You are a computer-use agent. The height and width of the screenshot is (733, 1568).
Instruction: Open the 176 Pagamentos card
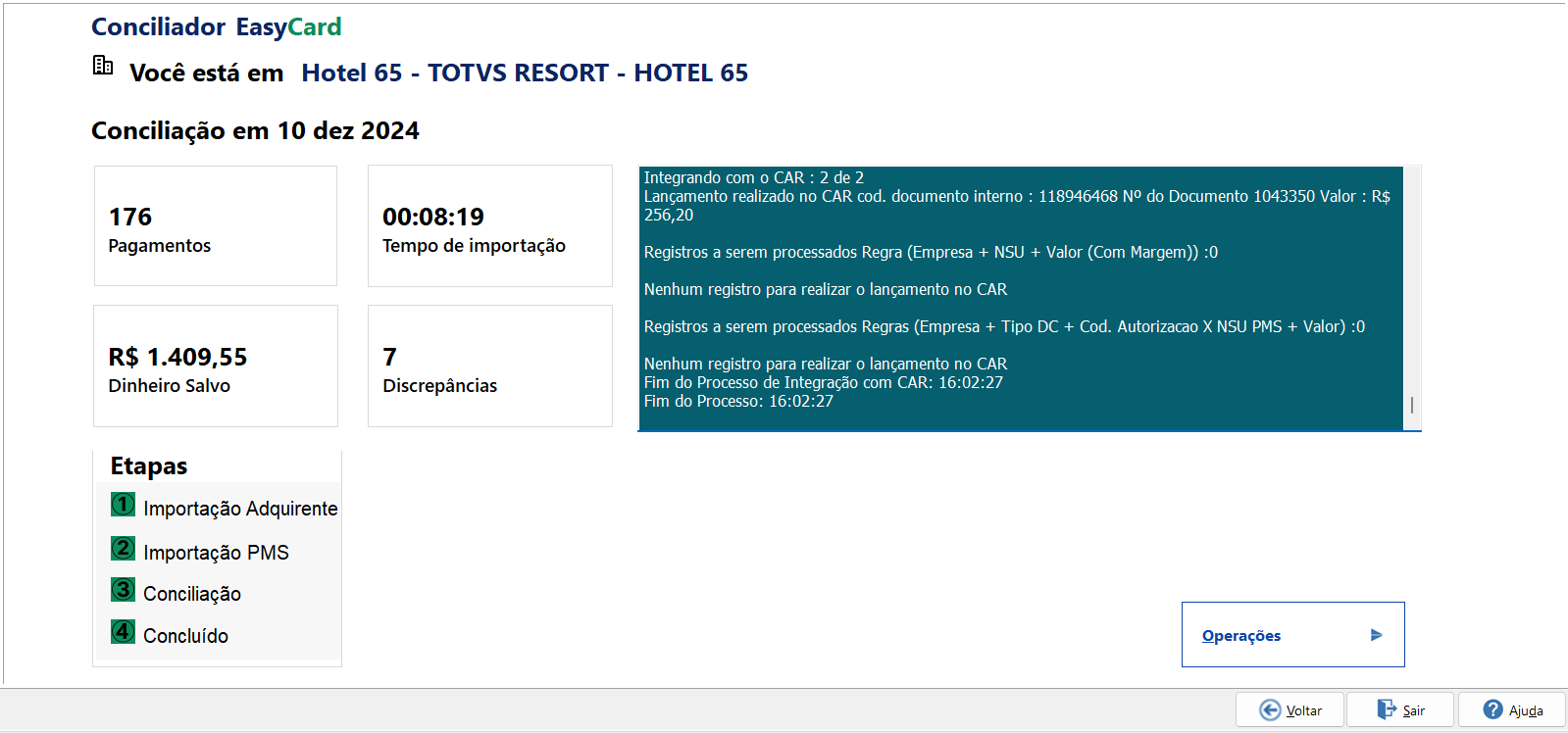[x=216, y=226]
